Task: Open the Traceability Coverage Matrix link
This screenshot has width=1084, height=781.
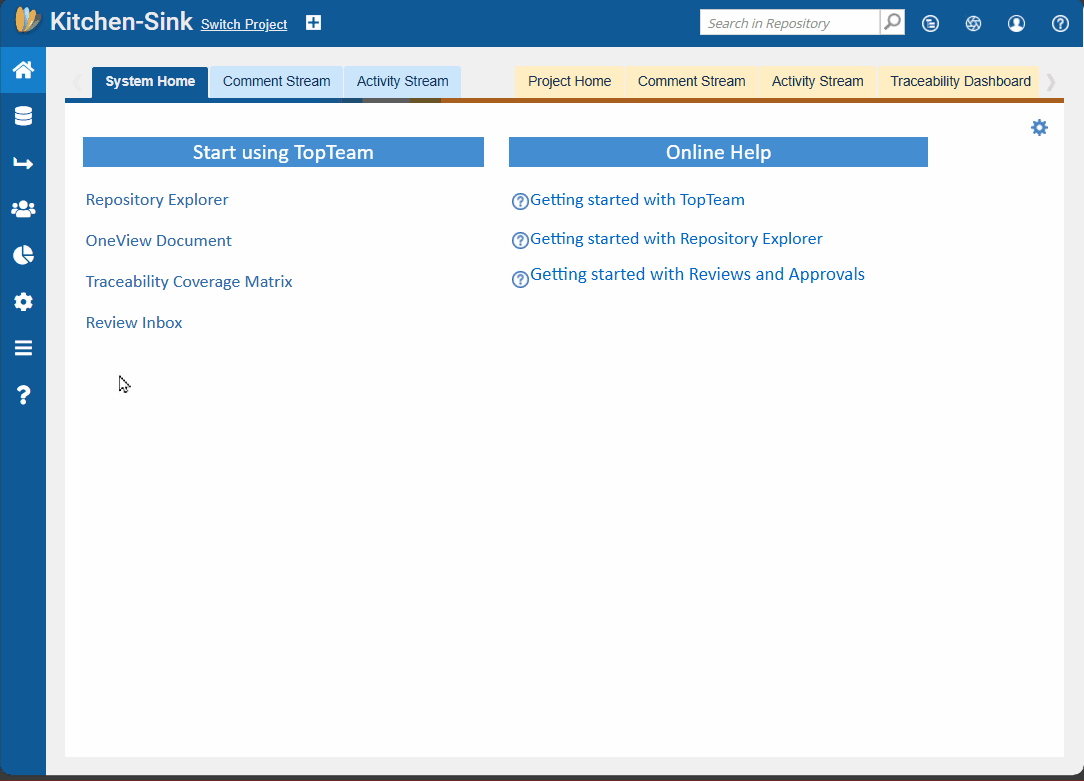Action: pyautogui.click(x=189, y=281)
